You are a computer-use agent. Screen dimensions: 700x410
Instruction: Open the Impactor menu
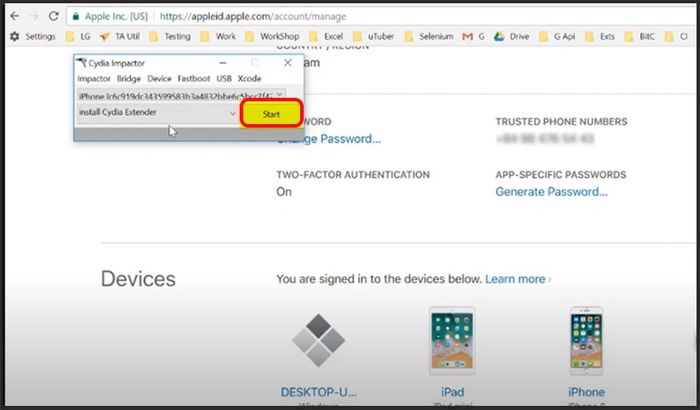(x=94, y=79)
